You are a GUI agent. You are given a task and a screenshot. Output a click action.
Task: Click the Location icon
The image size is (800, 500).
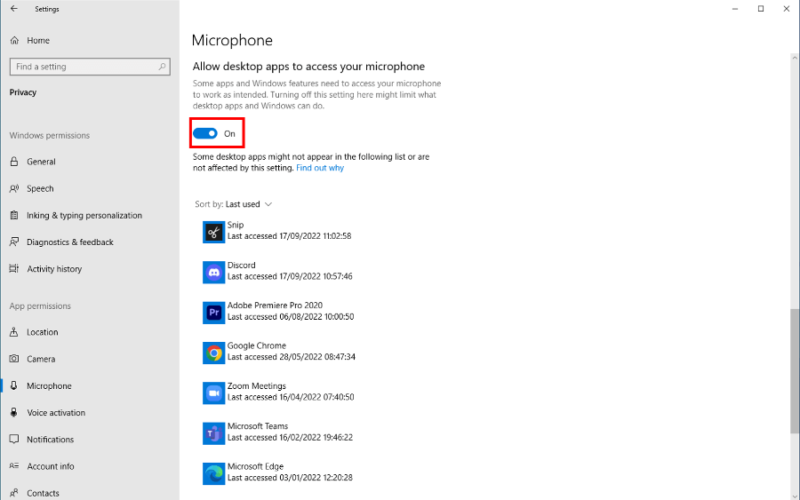[x=14, y=332]
